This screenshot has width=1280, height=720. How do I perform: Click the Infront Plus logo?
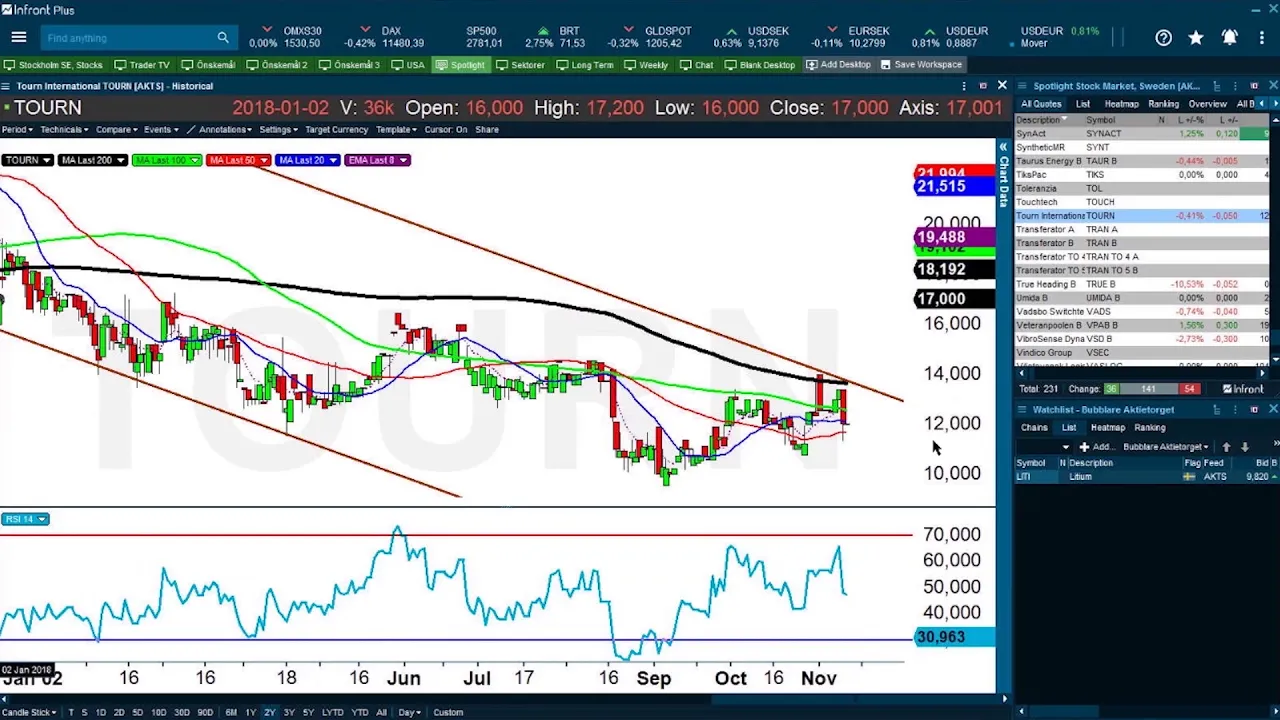(x=38, y=10)
